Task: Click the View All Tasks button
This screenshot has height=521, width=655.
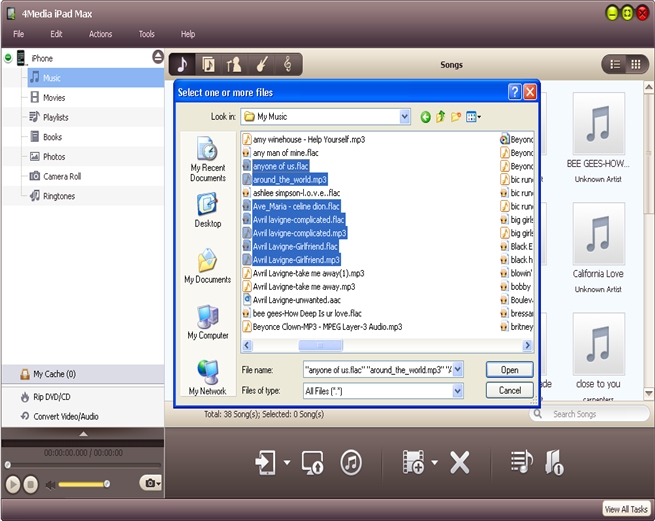Action: coord(626,509)
